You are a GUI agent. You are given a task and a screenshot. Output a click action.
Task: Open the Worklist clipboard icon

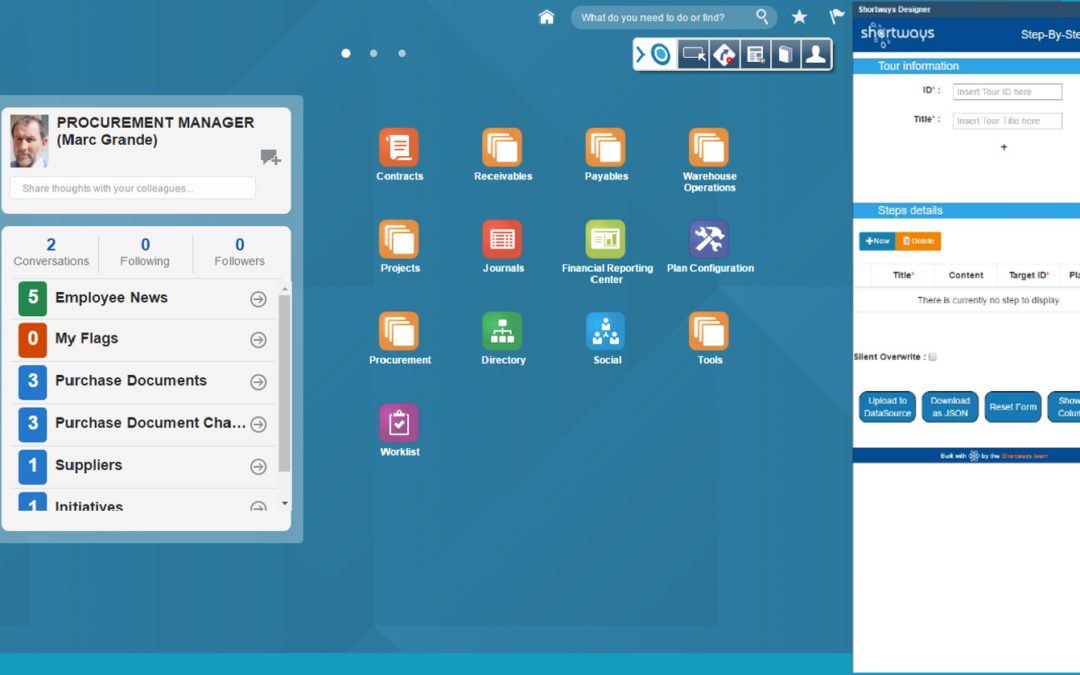[x=399, y=423]
